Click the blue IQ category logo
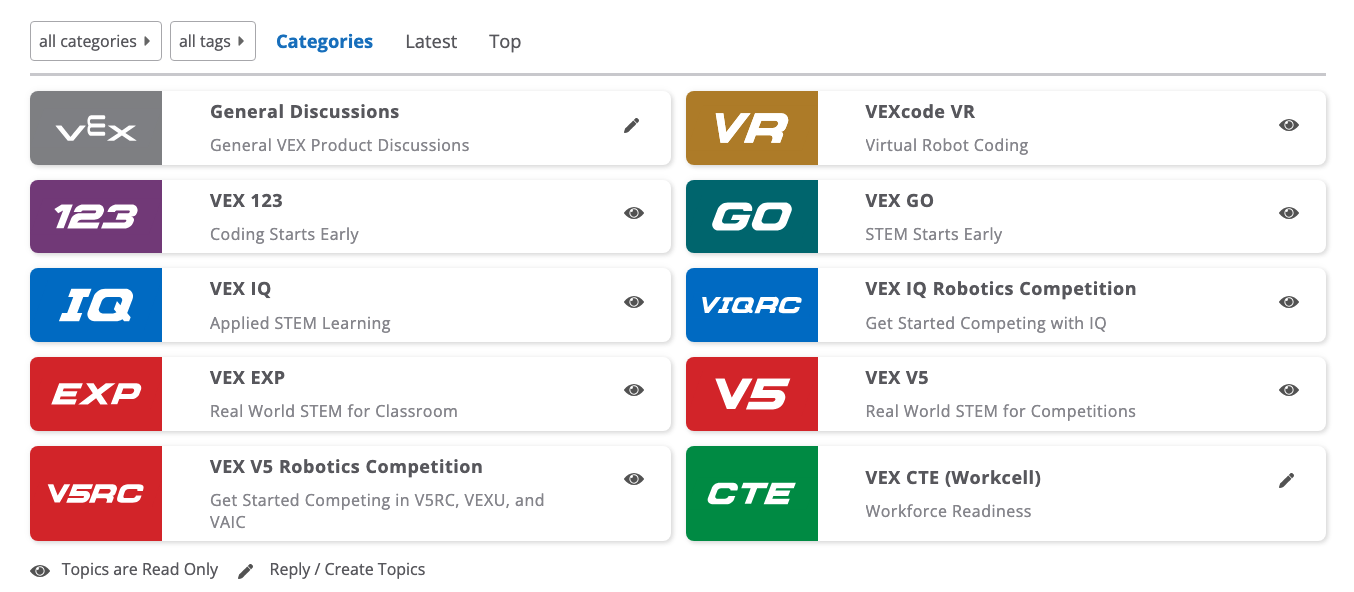 96,305
